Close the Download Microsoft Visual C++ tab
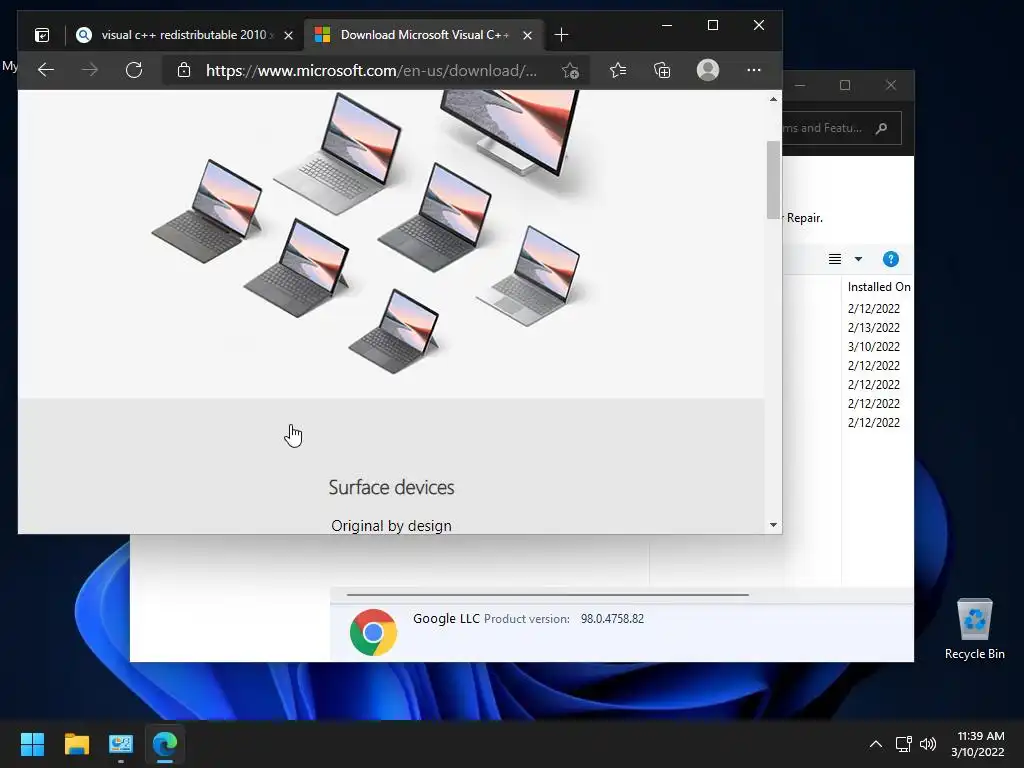Screen dimensions: 1024x768 coord(528,35)
